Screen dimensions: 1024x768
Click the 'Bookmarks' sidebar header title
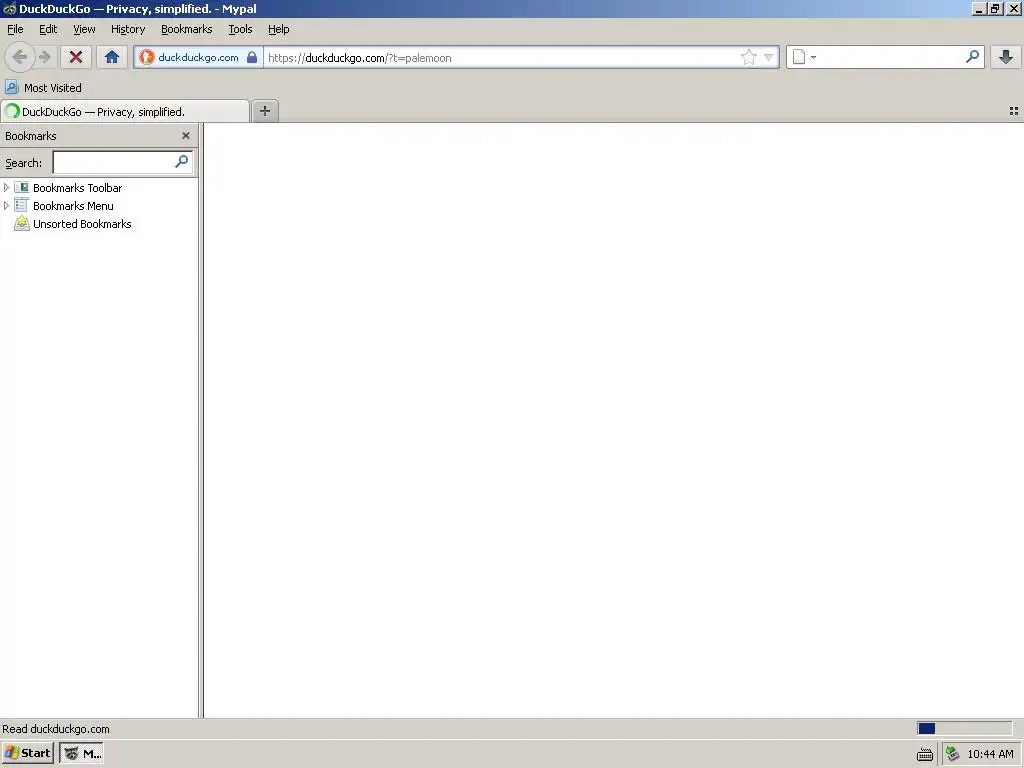[x=31, y=136]
